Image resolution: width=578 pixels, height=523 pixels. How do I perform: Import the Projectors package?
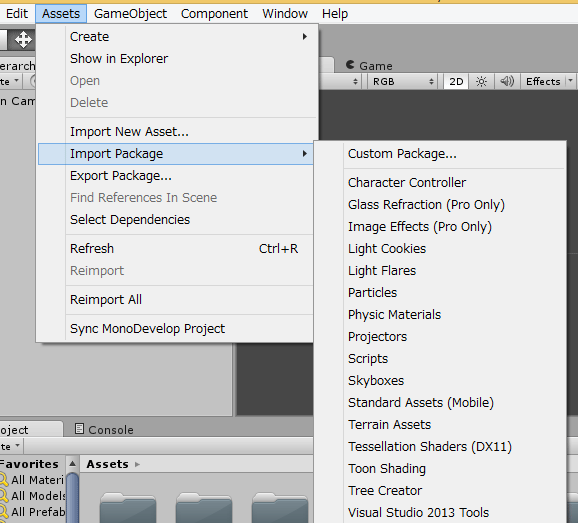pyautogui.click(x=440, y=337)
